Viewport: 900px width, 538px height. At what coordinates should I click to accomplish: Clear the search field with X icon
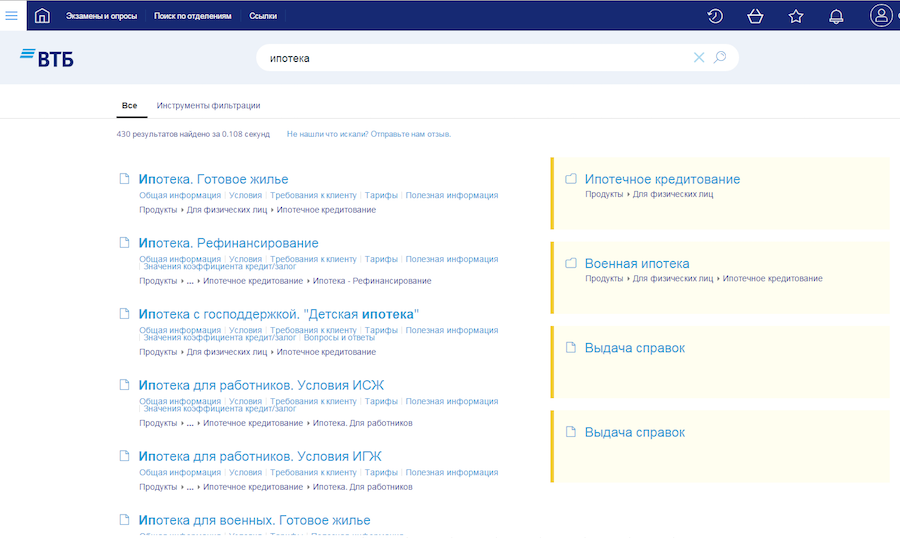(x=699, y=58)
